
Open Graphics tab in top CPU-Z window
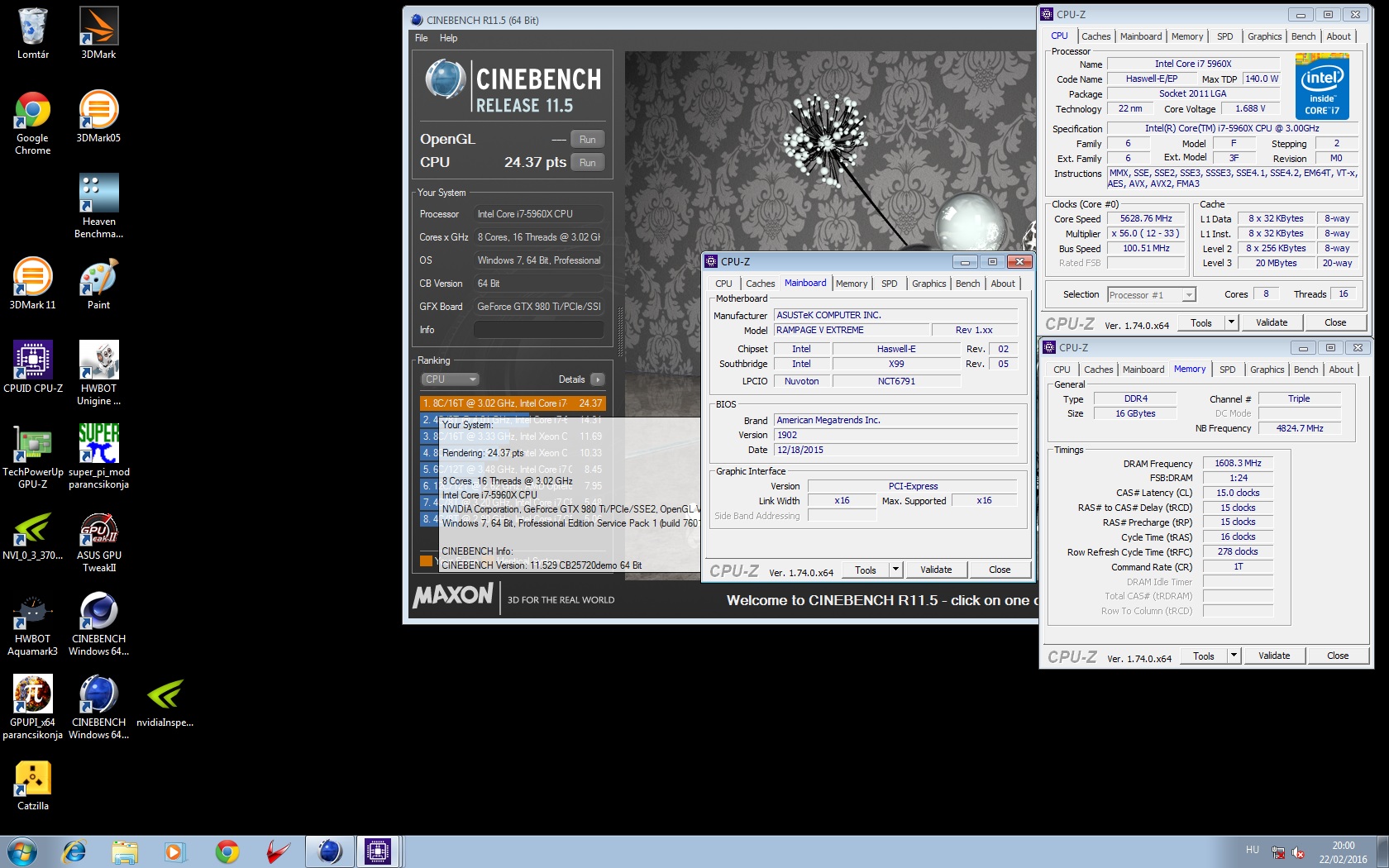[1264, 36]
